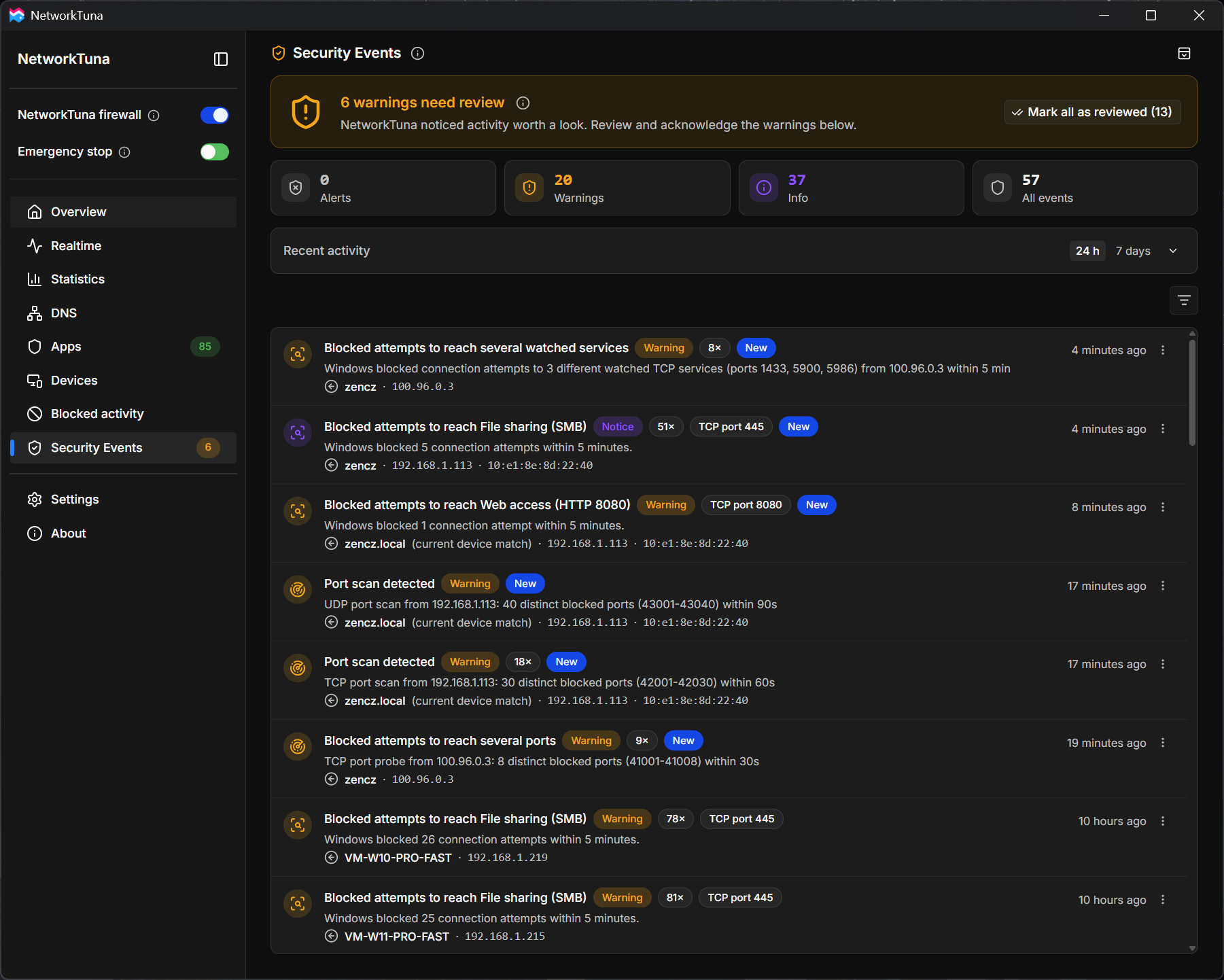
Task: Click '19 minutes ago' timestamp
Action: (x=1106, y=743)
